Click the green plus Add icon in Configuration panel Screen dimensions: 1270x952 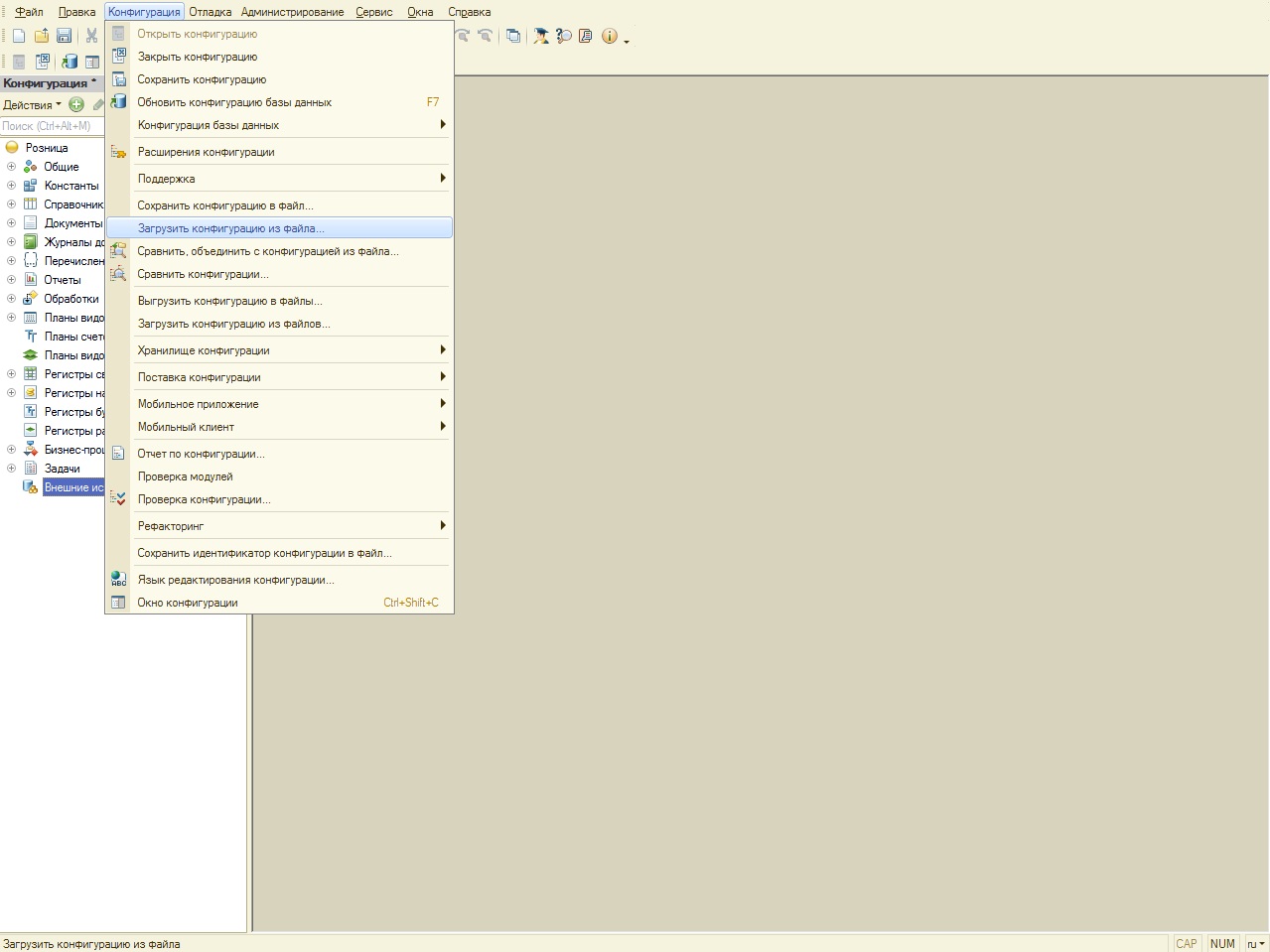[76, 104]
